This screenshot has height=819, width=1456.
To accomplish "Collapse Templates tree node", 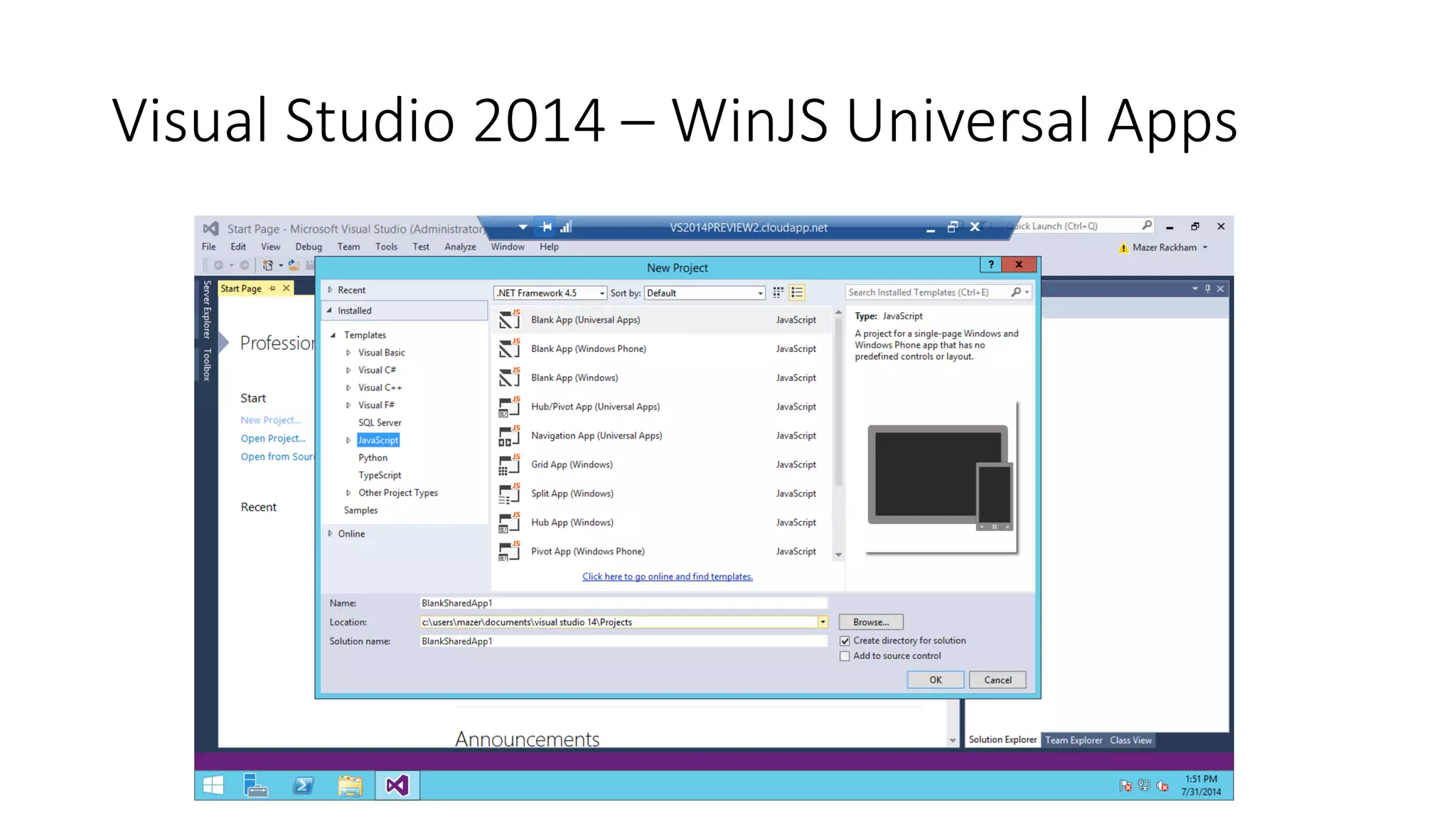I will coord(333,335).
